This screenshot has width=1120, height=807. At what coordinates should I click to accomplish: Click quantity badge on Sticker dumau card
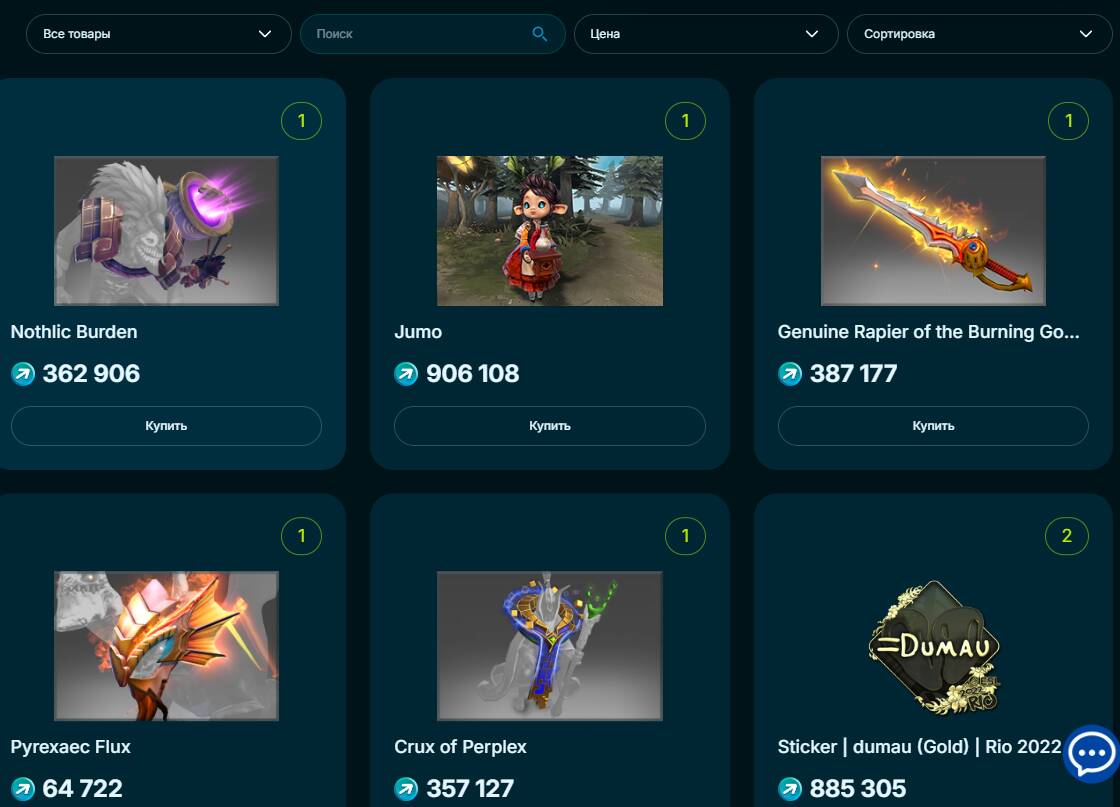(x=1066, y=536)
